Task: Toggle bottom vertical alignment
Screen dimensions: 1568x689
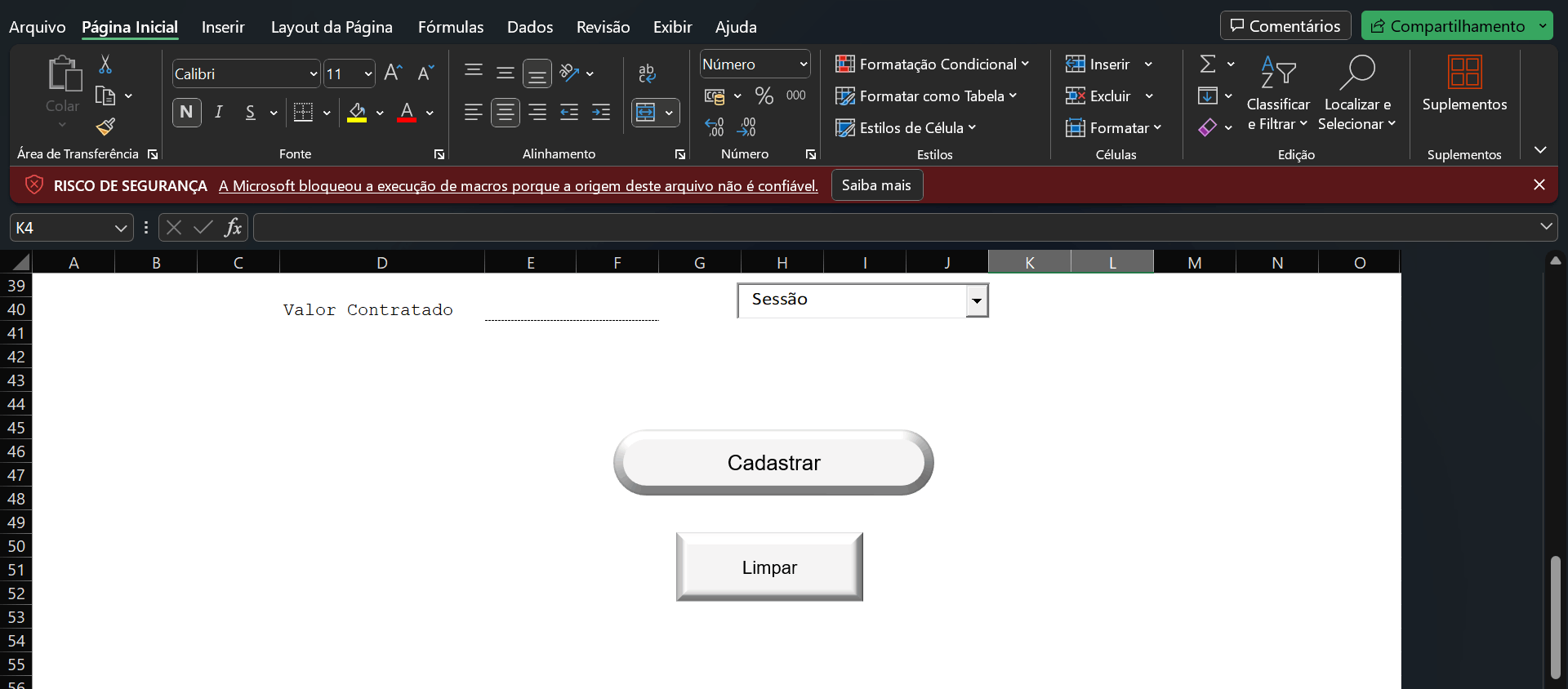Action: pos(537,74)
